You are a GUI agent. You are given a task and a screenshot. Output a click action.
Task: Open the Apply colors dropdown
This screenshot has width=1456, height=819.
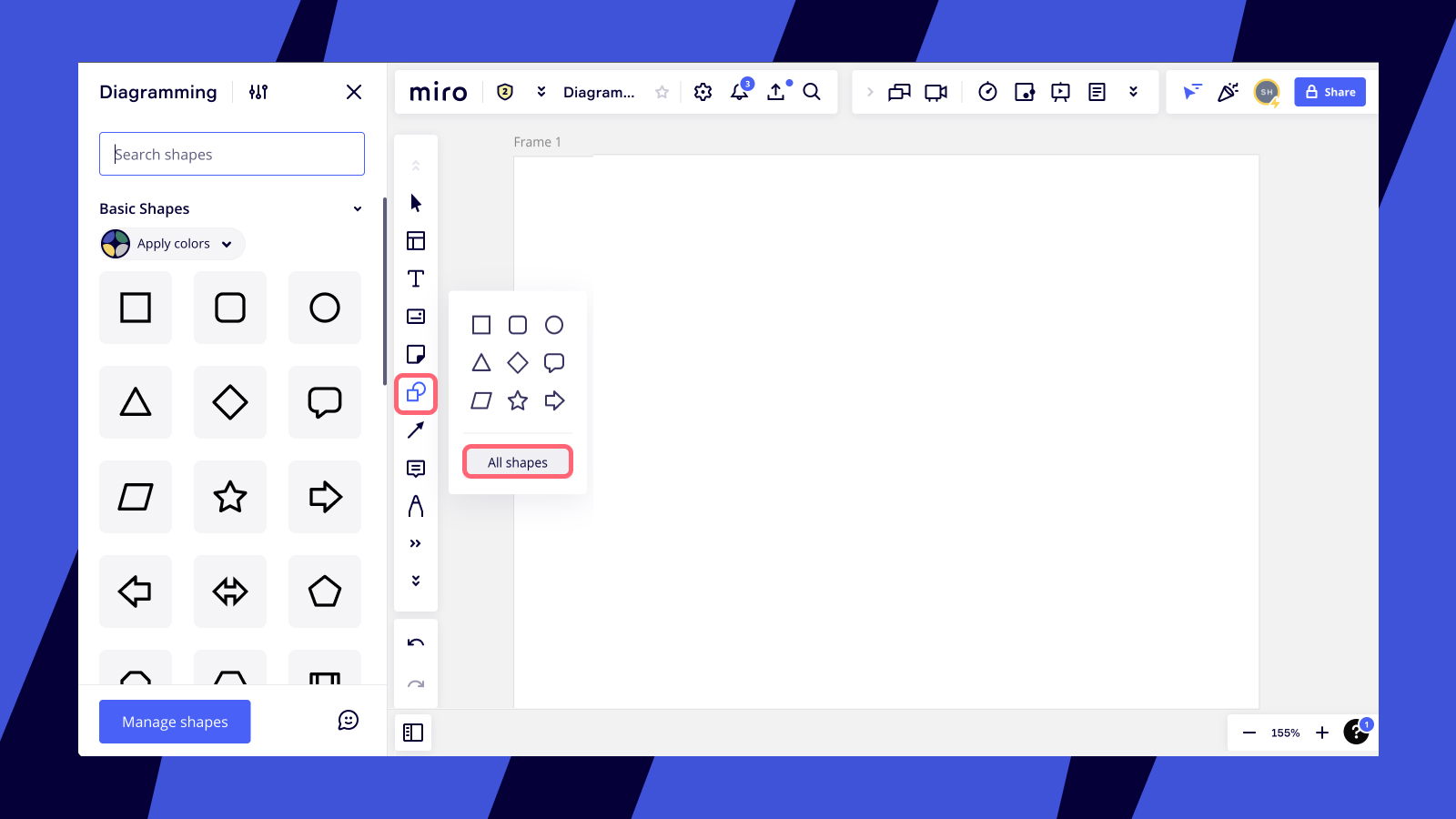(x=171, y=244)
